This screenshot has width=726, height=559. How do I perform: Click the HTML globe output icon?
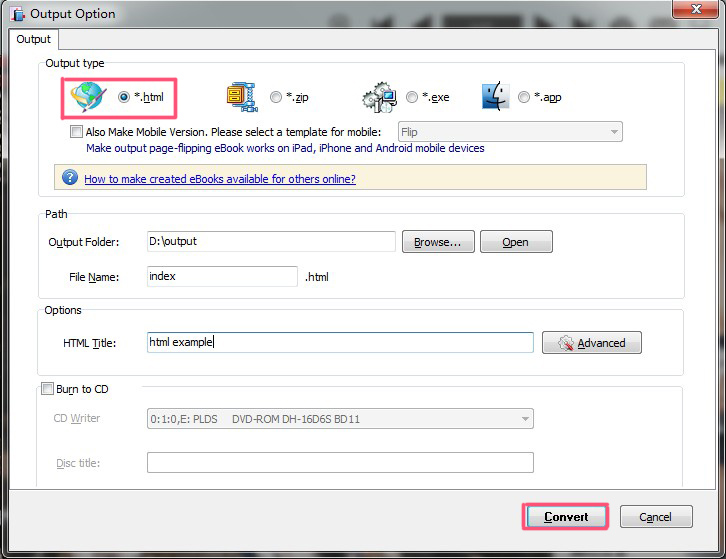pyautogui.click(x=88, y=96)
